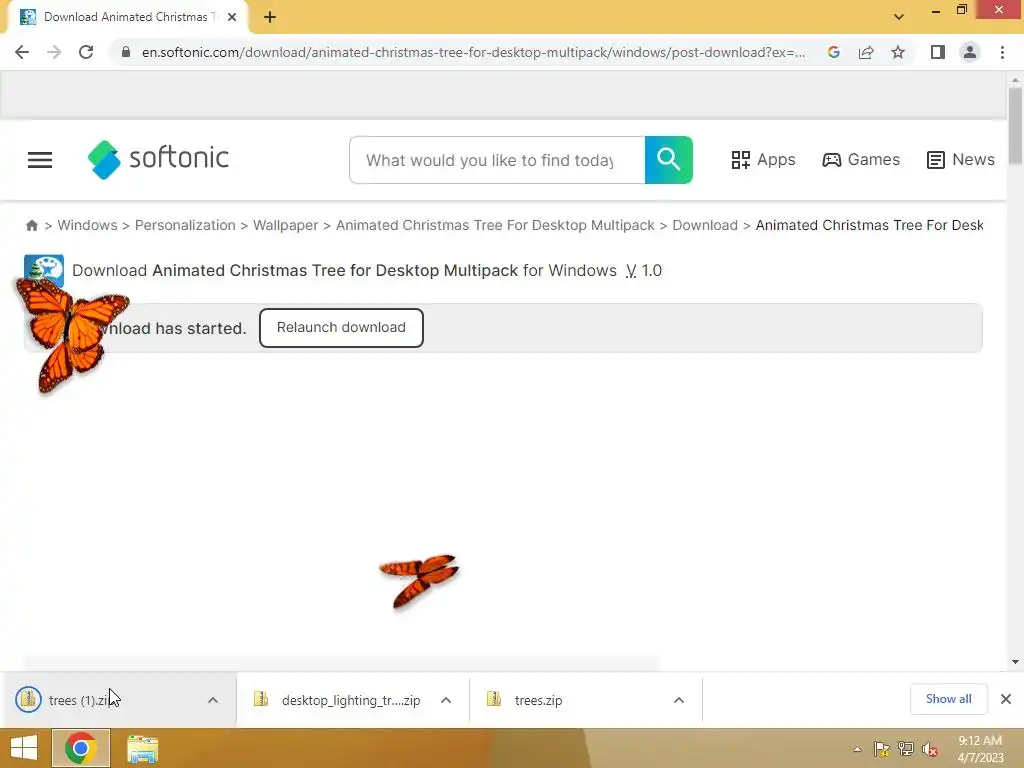Click the app icon beside Download title
The height and width of the screenshot is (768, 1024).
(44, 270)
